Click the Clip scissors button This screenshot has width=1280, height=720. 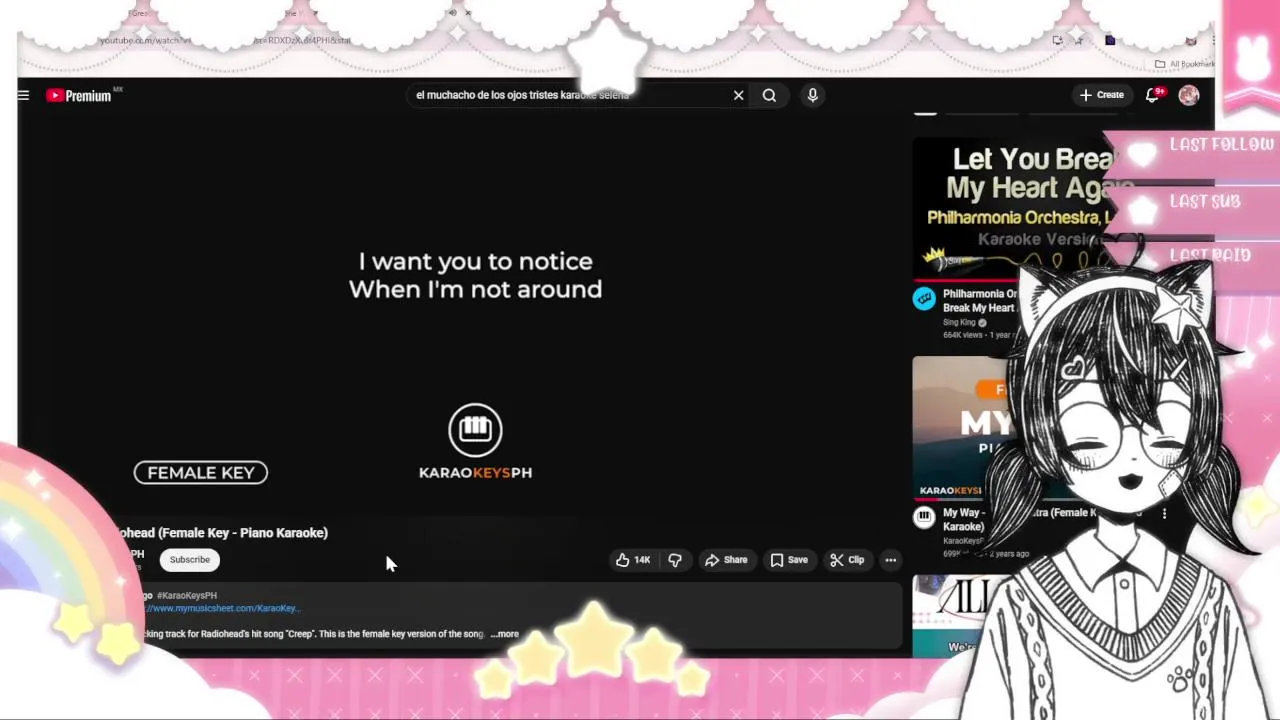click(847, 560)
